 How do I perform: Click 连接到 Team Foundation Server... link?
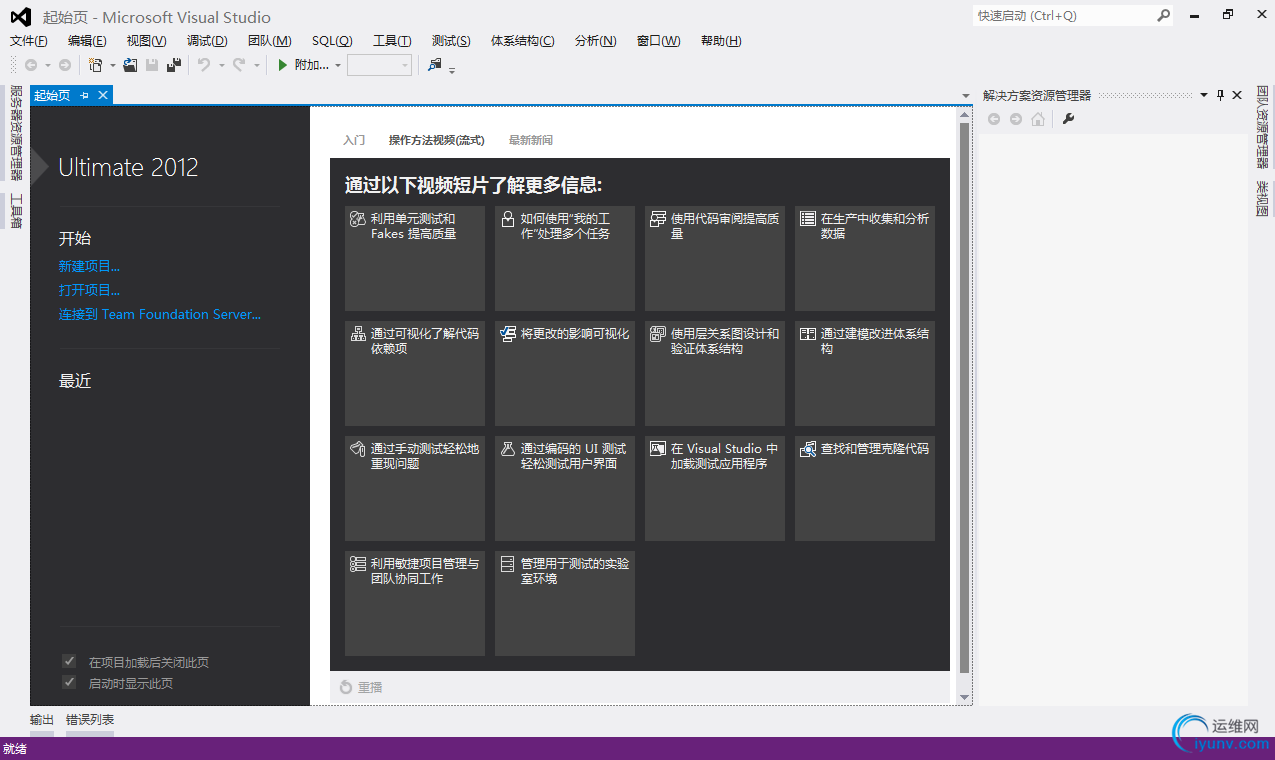click(160, 314)
